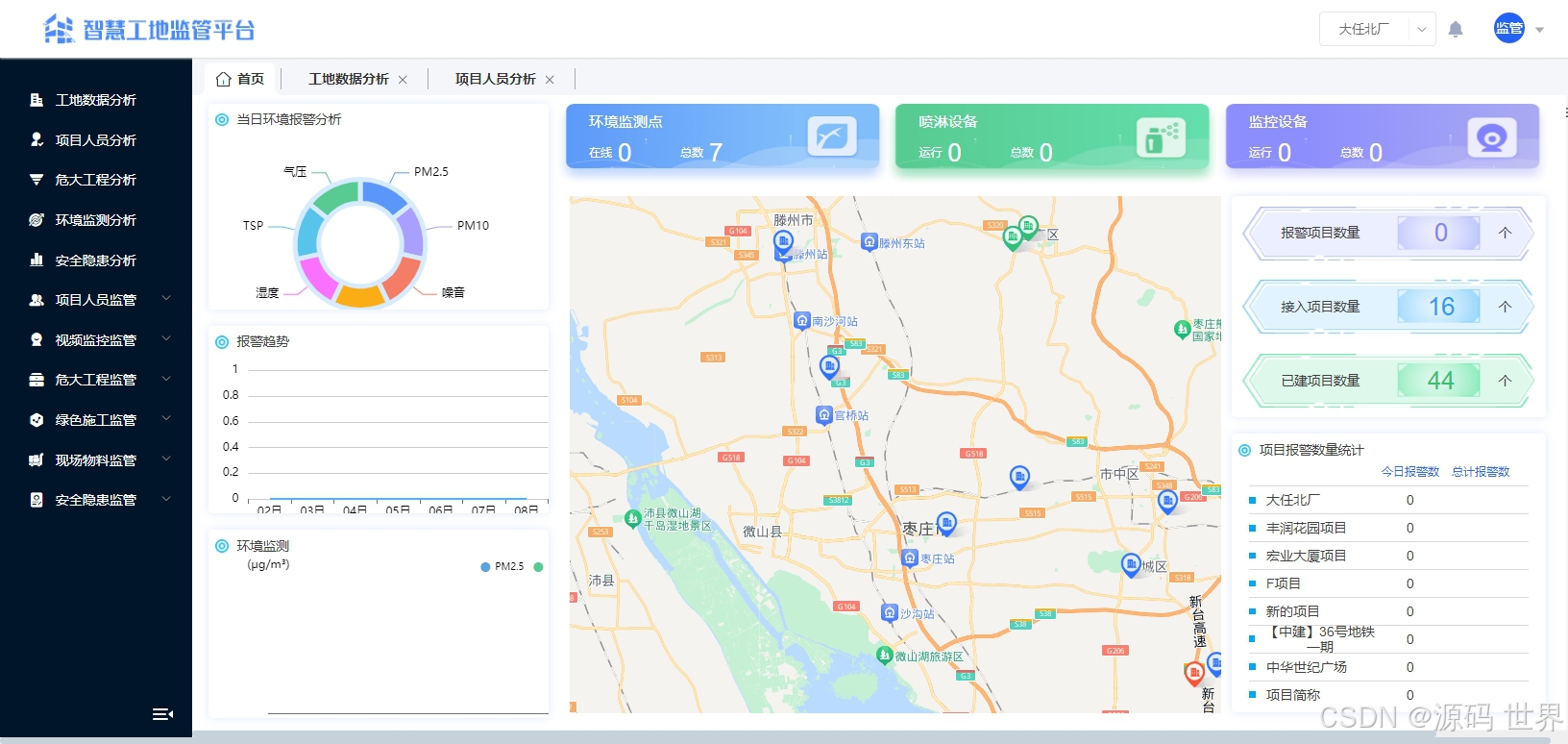Click the 危大工程分析 sidebar icon
Viewport: 1568px width, 744px height.
pyautogui.click(x=37, y=180)
